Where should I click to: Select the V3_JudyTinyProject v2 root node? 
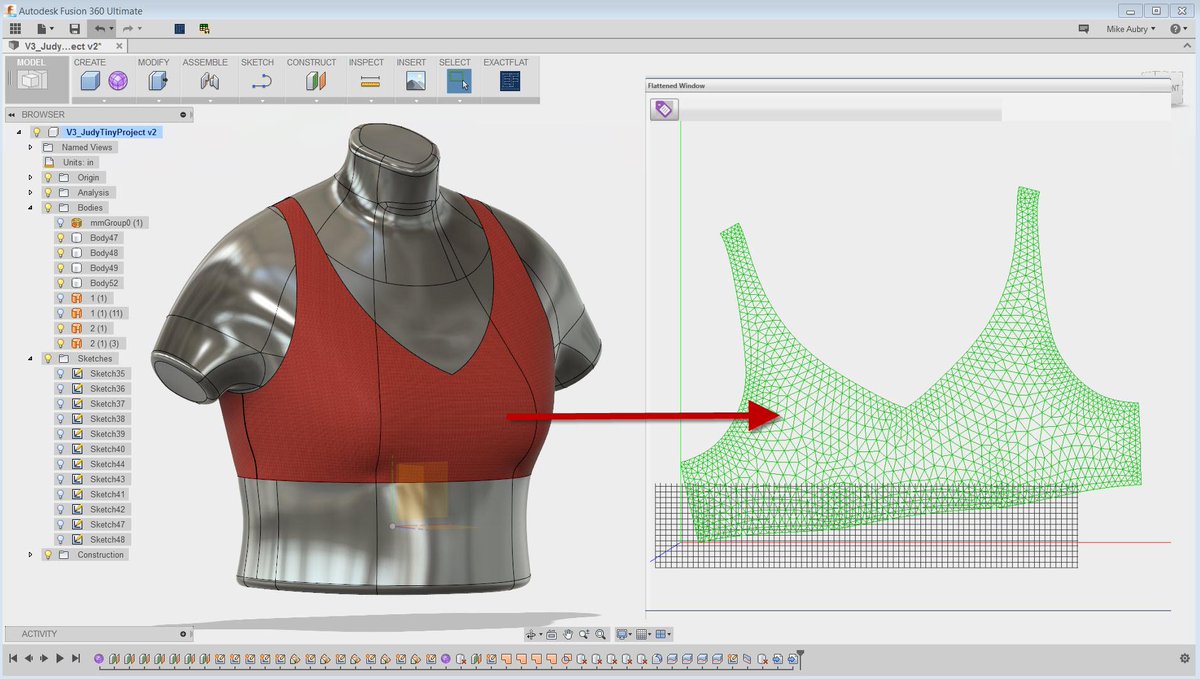point(112,132)
